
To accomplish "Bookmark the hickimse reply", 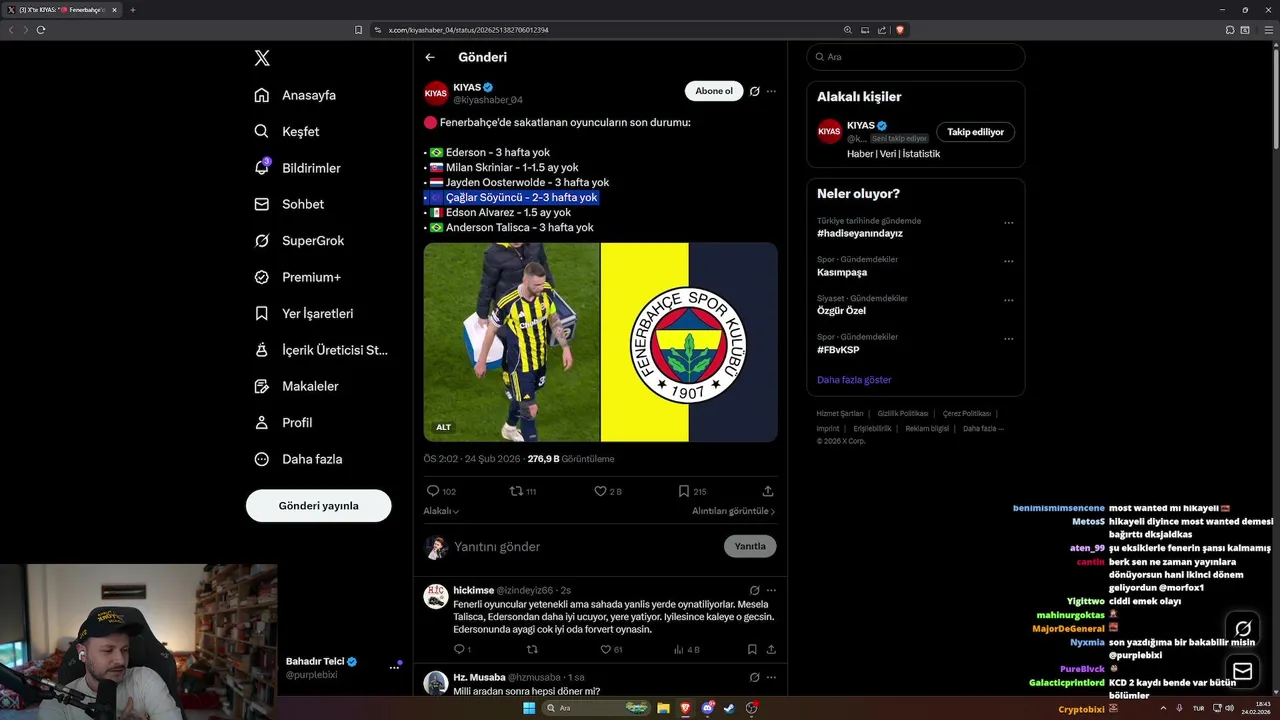I will tap(752, 649).
